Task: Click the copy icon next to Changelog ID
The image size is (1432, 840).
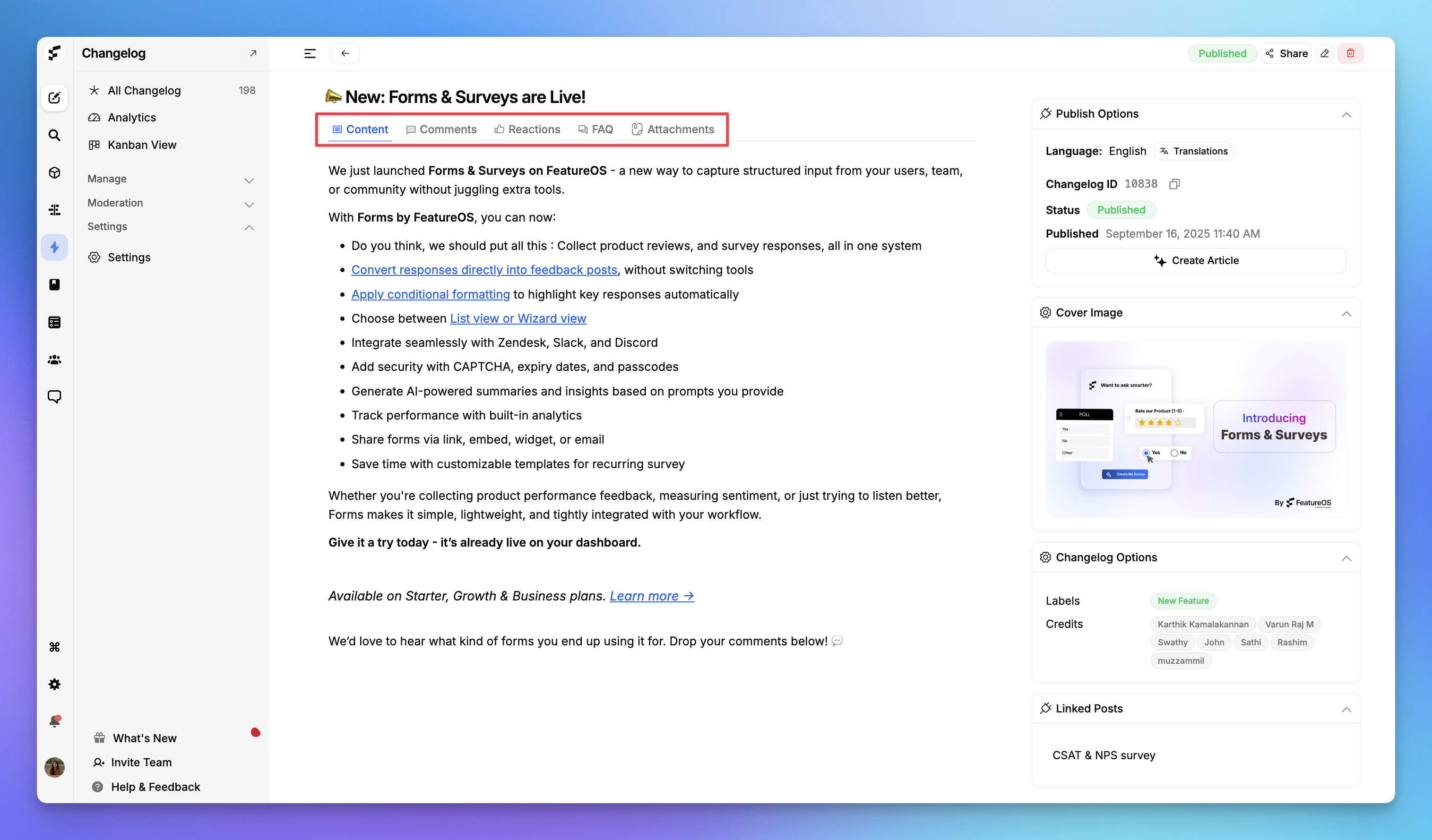Action: [1174, 183]
